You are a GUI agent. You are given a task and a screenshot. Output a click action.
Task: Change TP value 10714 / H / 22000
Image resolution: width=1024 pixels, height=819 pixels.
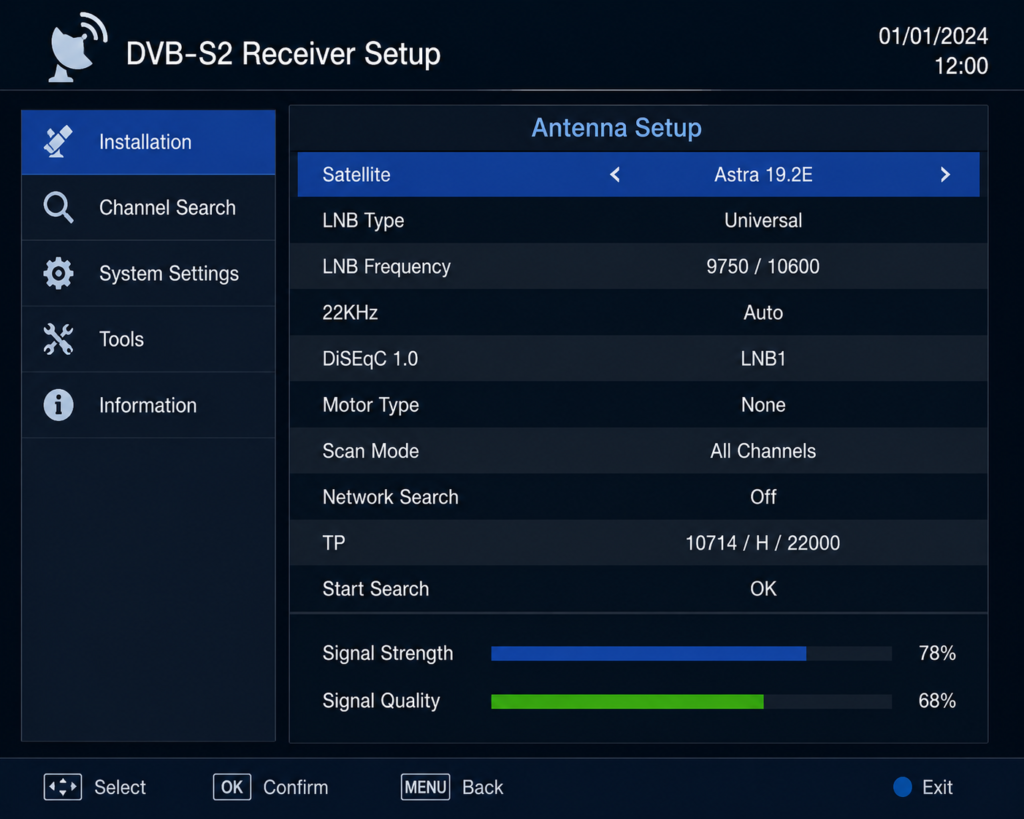point(763,543)
